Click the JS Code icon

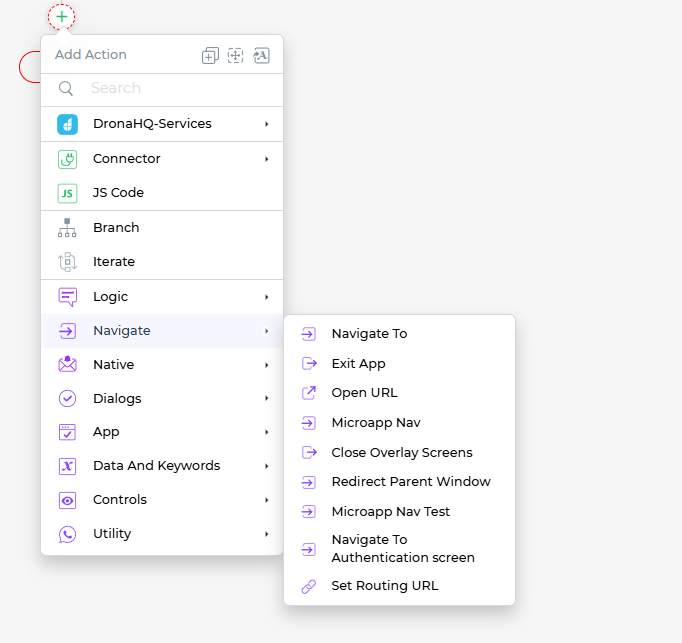point(67,193)
